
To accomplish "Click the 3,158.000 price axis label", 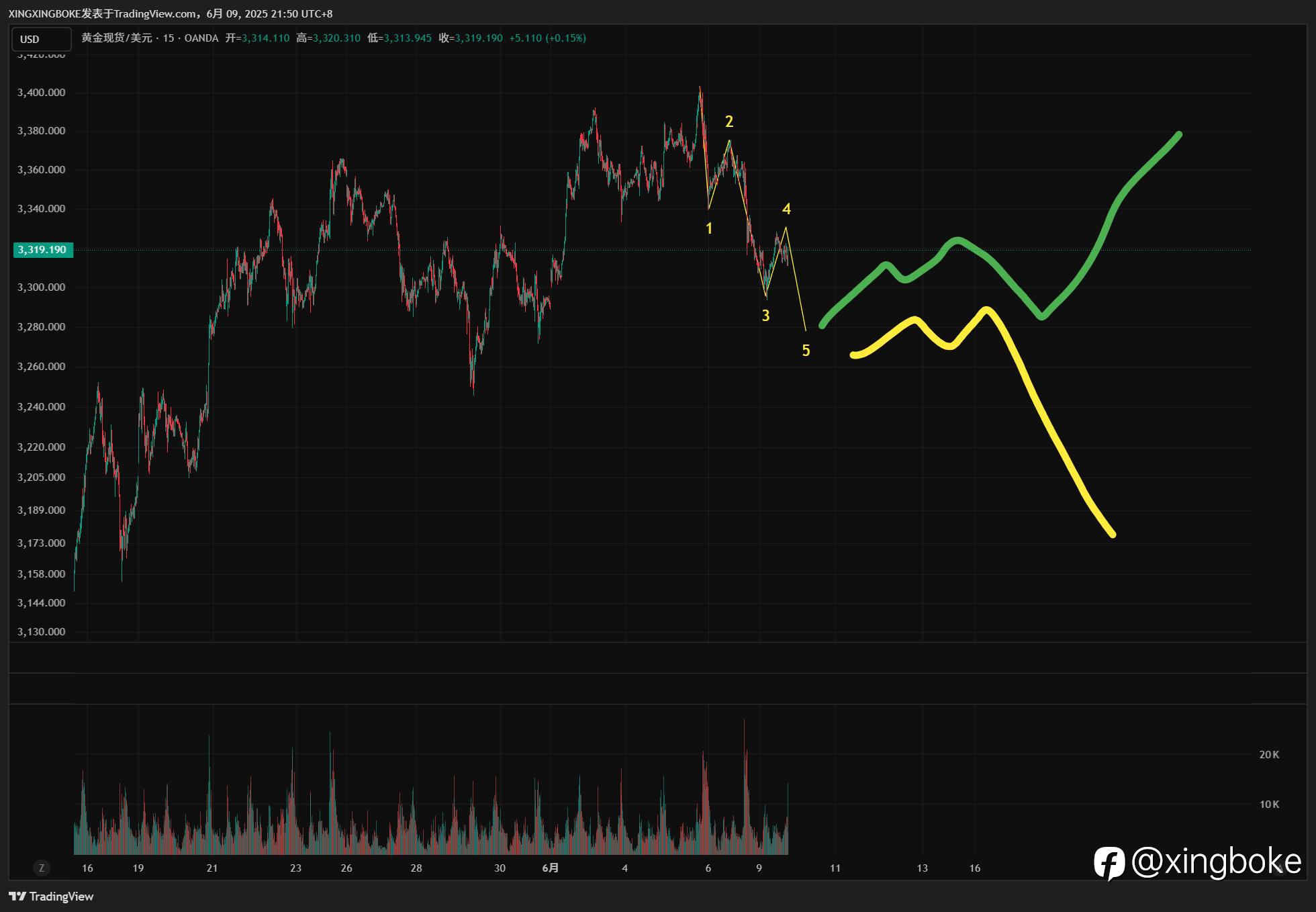I will (42, 574).
